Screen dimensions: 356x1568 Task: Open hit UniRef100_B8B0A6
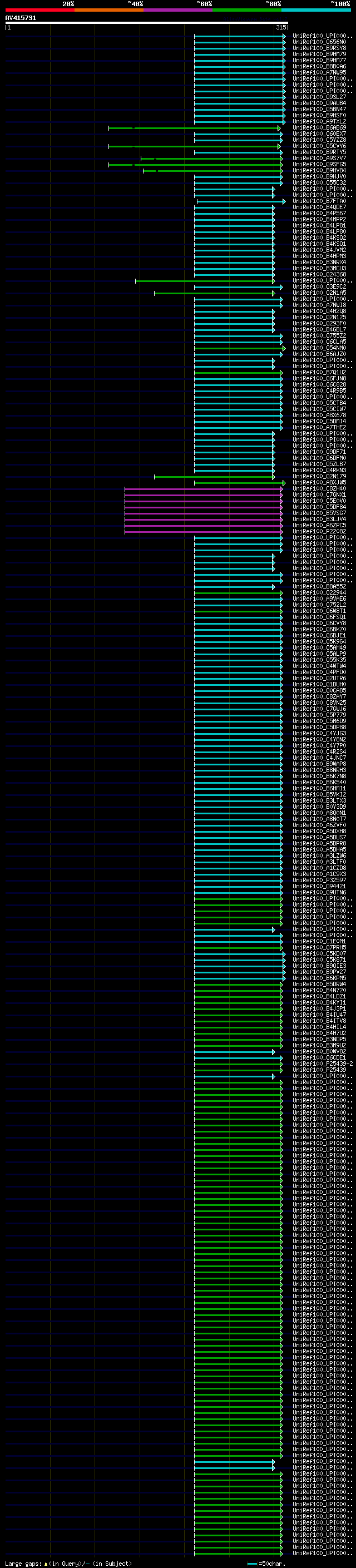click(x=319, y=66)
